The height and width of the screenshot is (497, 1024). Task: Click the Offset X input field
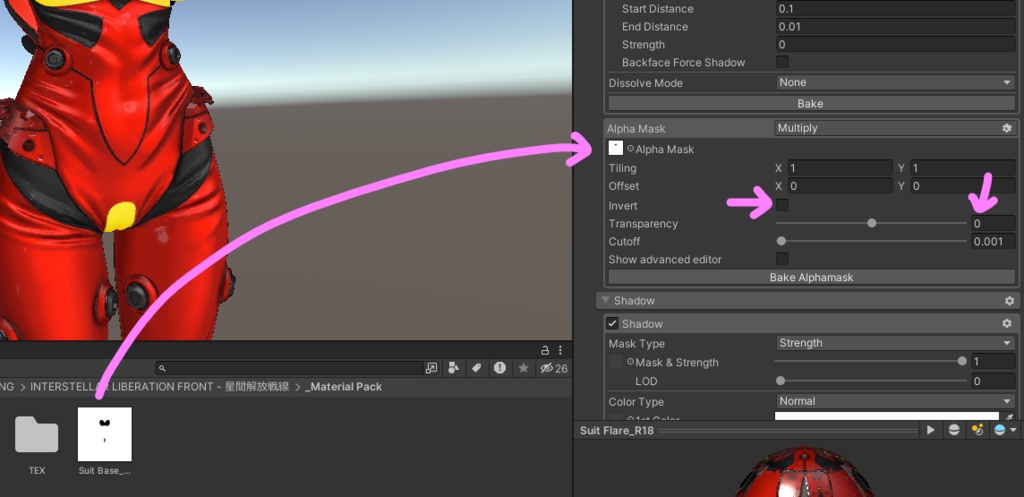[x=840, y=186]
